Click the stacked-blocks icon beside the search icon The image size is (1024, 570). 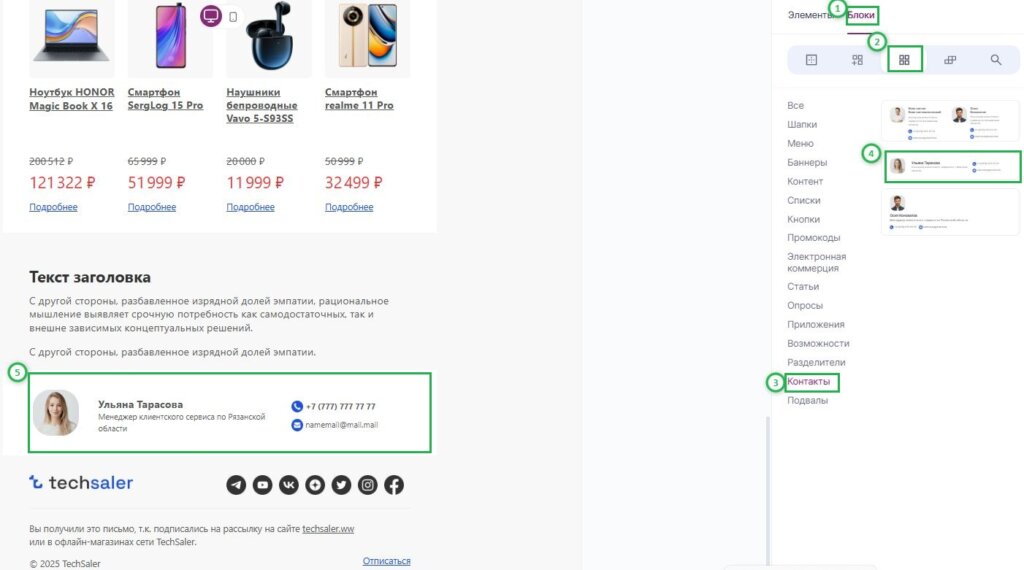coord(950,60)
